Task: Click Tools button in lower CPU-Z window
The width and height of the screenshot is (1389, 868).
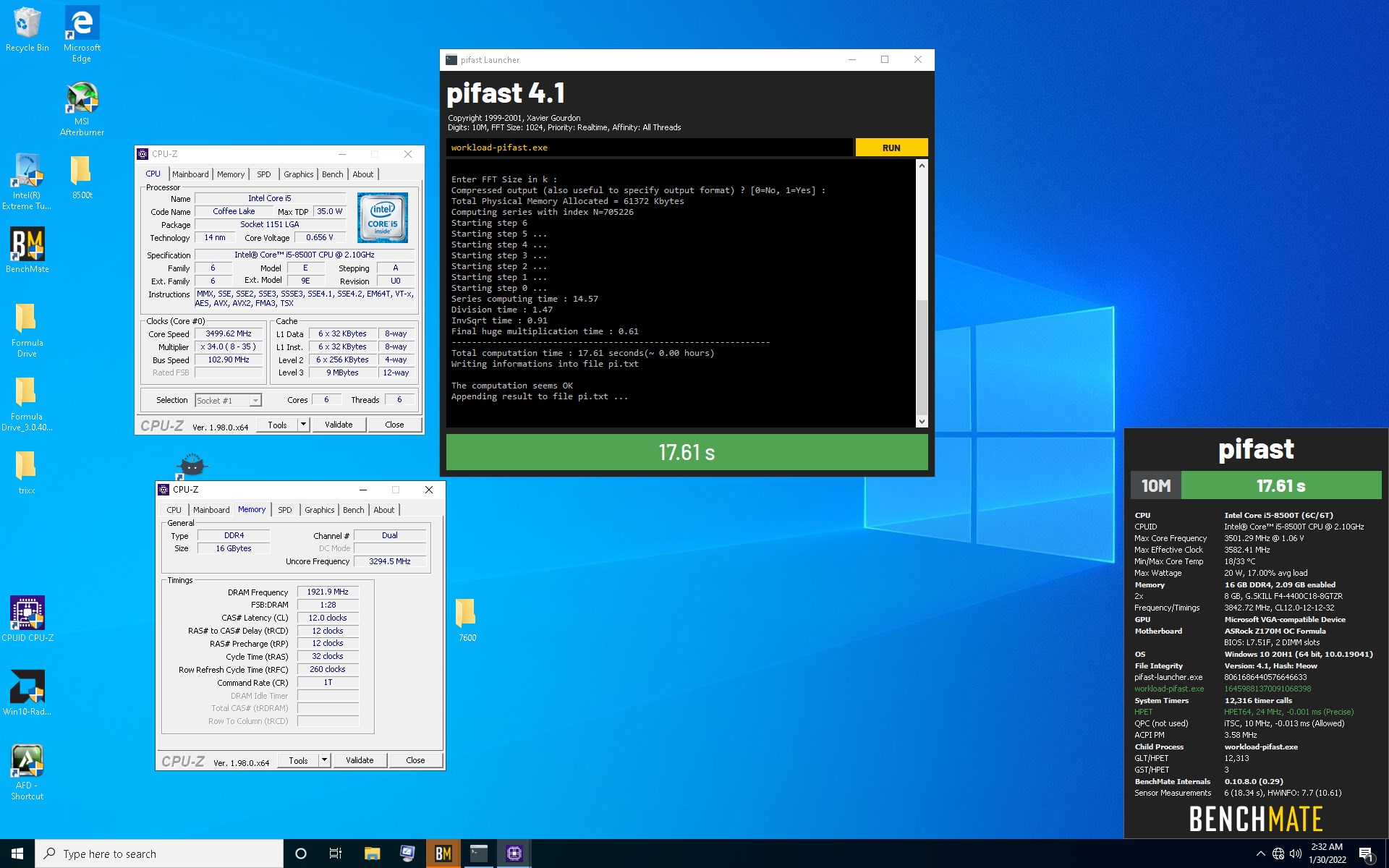Action: 299,760
